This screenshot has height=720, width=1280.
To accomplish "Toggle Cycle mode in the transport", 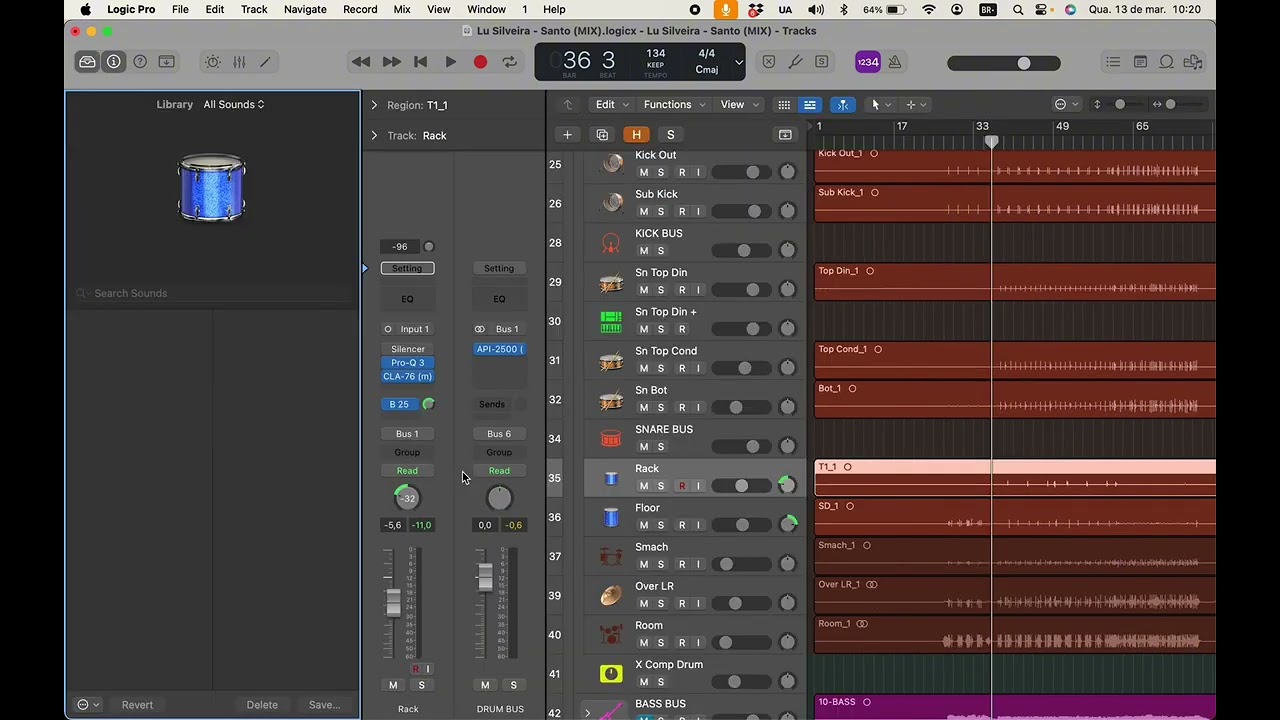I will 510,62.
